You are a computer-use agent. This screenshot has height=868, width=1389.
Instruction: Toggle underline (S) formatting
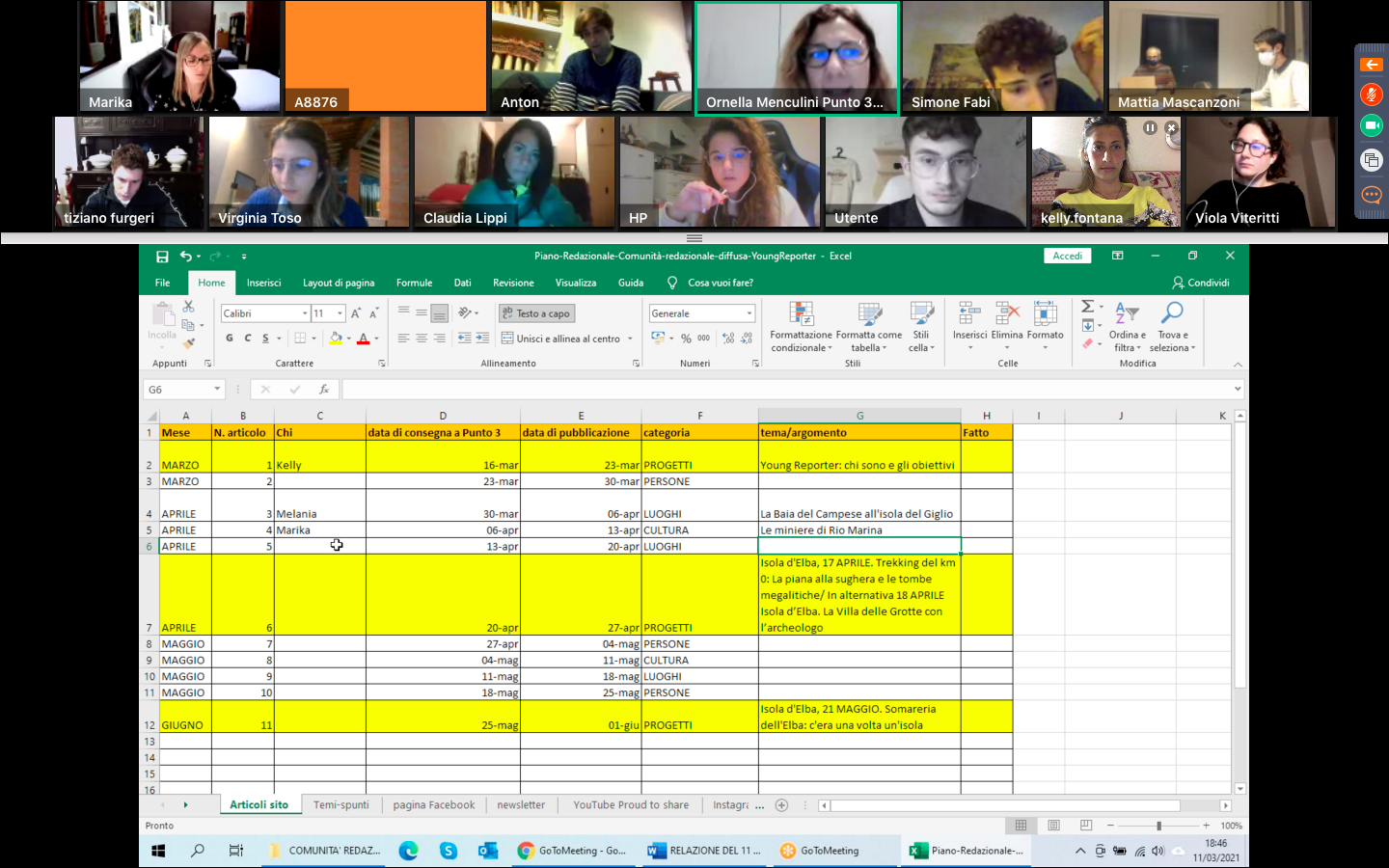(265, 339)
